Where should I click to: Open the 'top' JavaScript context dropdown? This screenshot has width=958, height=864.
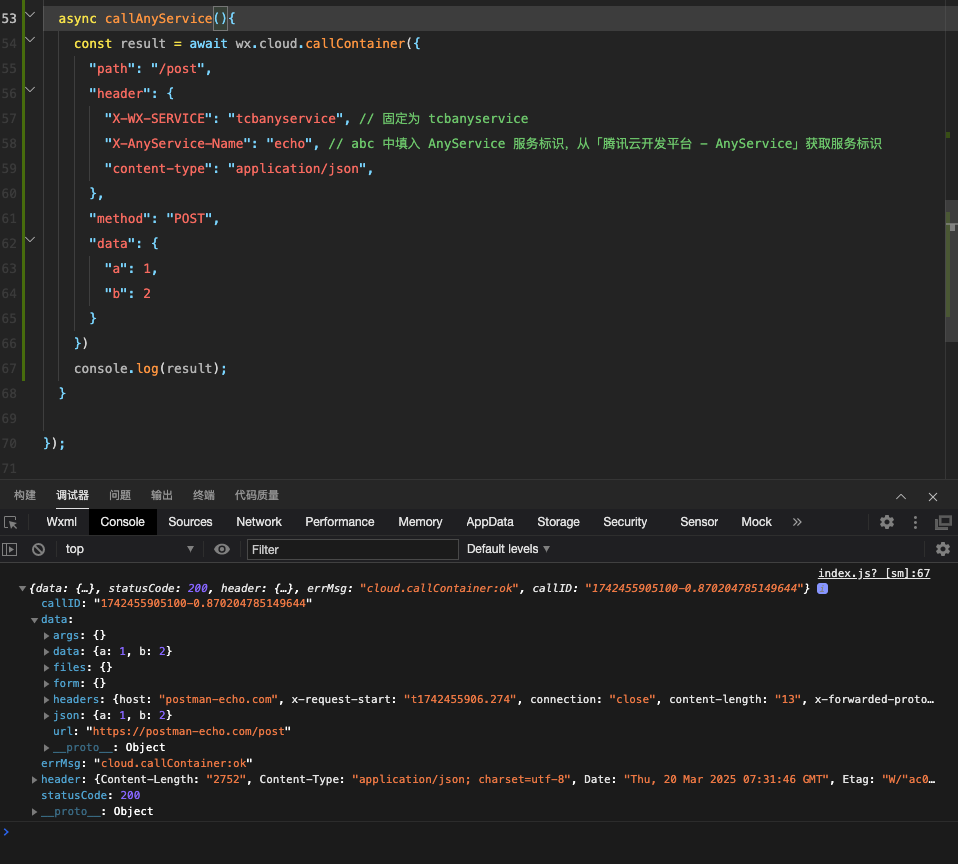click(x=129, y=549)
